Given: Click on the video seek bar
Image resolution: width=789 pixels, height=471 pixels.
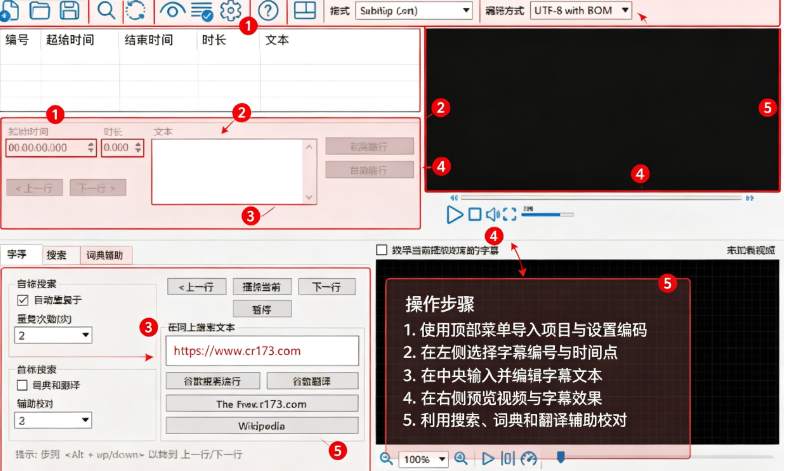Looking at the screenshot, I should pyautogui.click(x=601, y=198).
